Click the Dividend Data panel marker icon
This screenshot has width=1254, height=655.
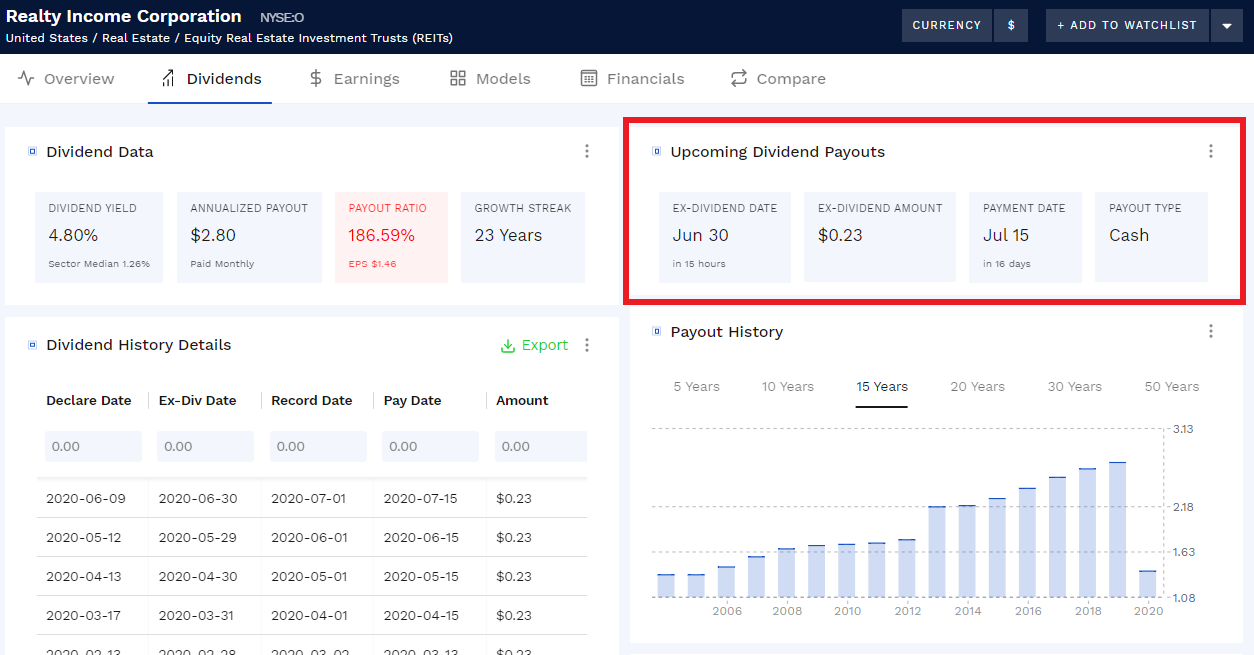tap(32, 152)
